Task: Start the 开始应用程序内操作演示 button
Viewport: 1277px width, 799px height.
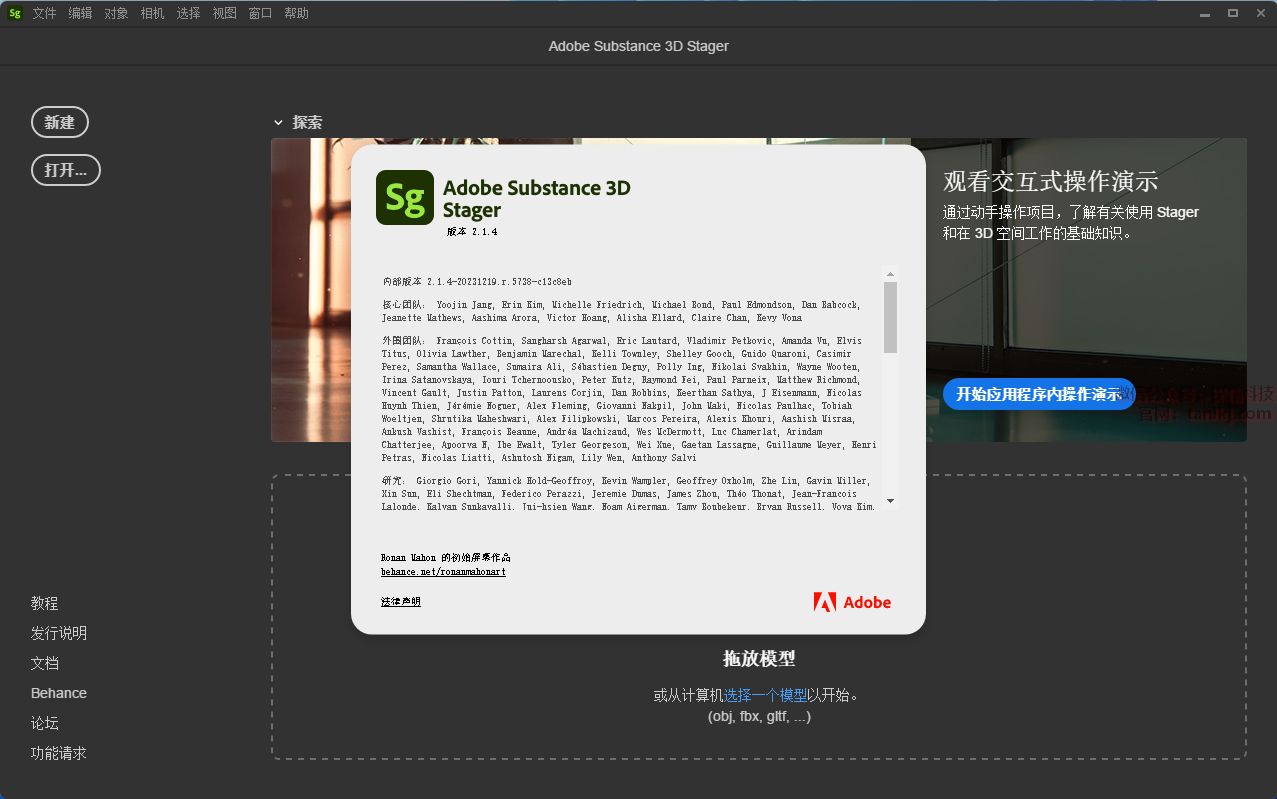Action: 1038,394
